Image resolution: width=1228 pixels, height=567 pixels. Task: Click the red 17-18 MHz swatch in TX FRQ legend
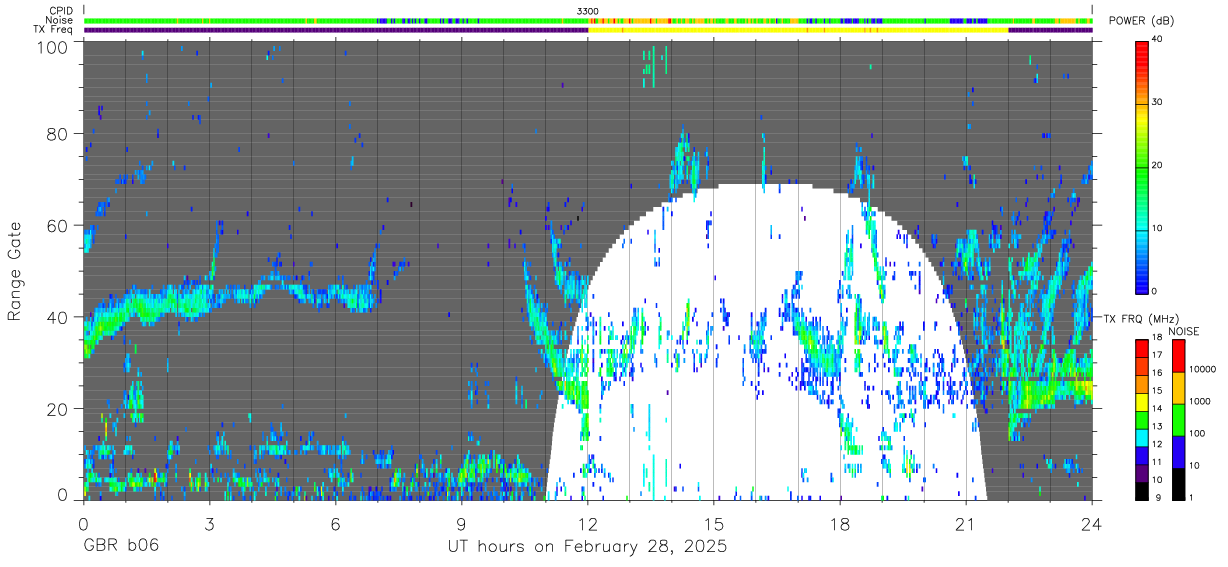(1141, 349)
